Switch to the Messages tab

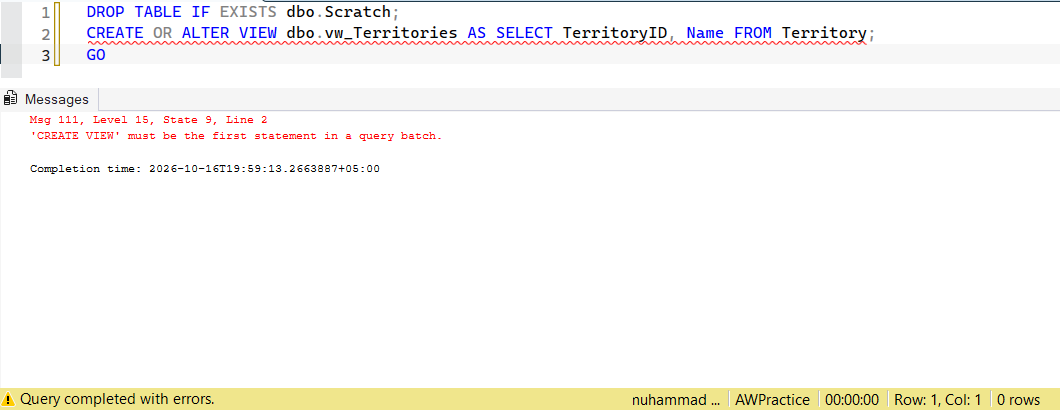49,99
